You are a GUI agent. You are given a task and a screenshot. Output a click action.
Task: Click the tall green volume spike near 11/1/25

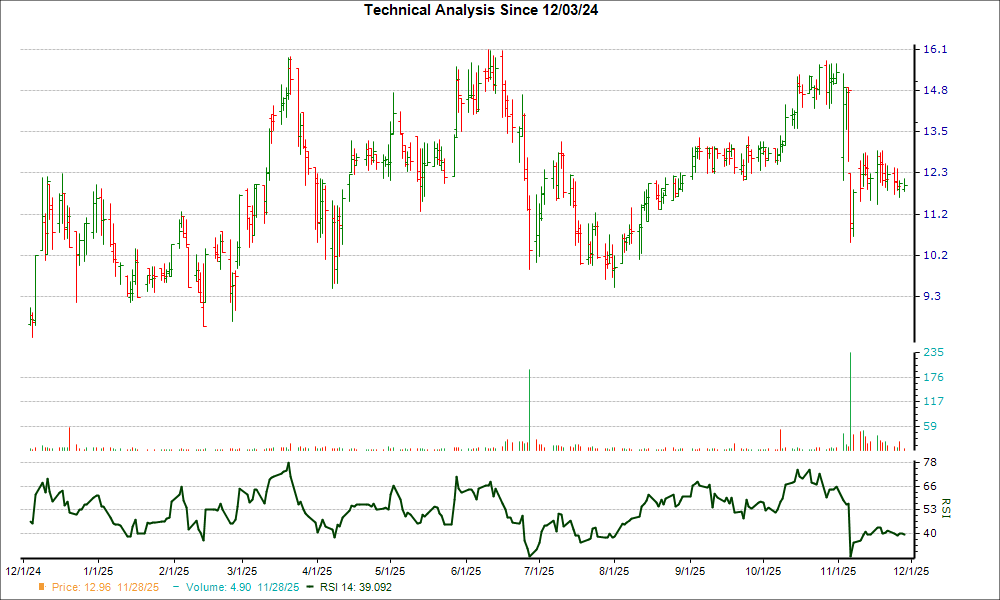coord(849,398)
